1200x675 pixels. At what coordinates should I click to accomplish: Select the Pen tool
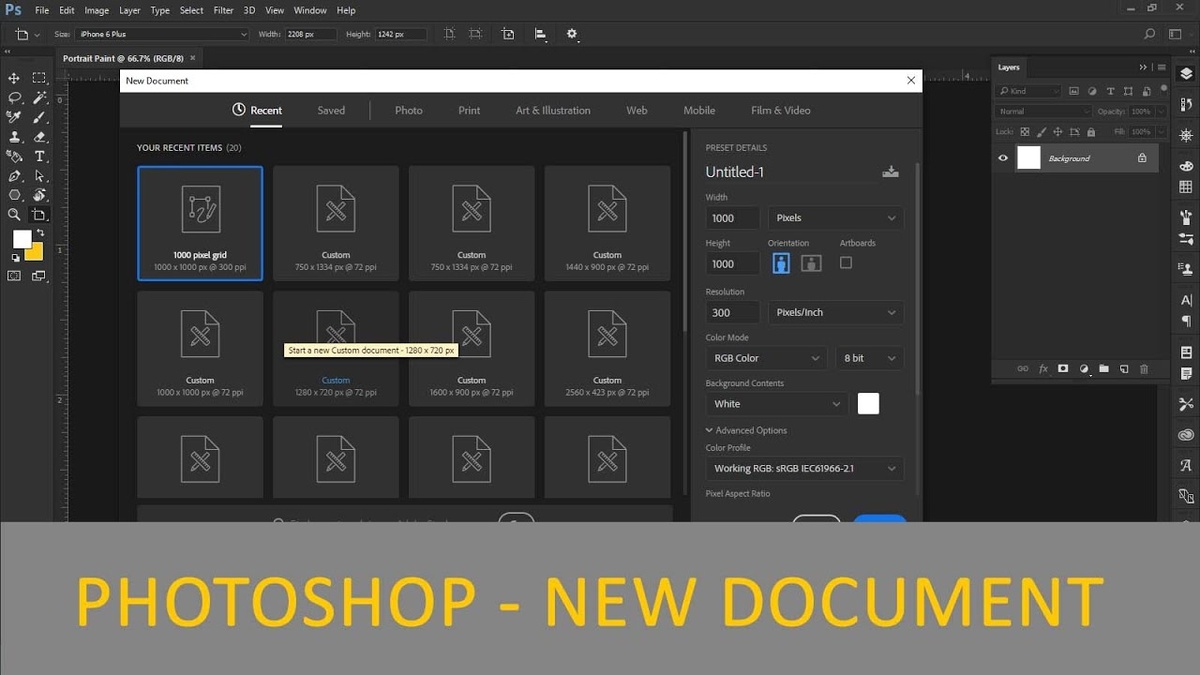pos(14,176)
